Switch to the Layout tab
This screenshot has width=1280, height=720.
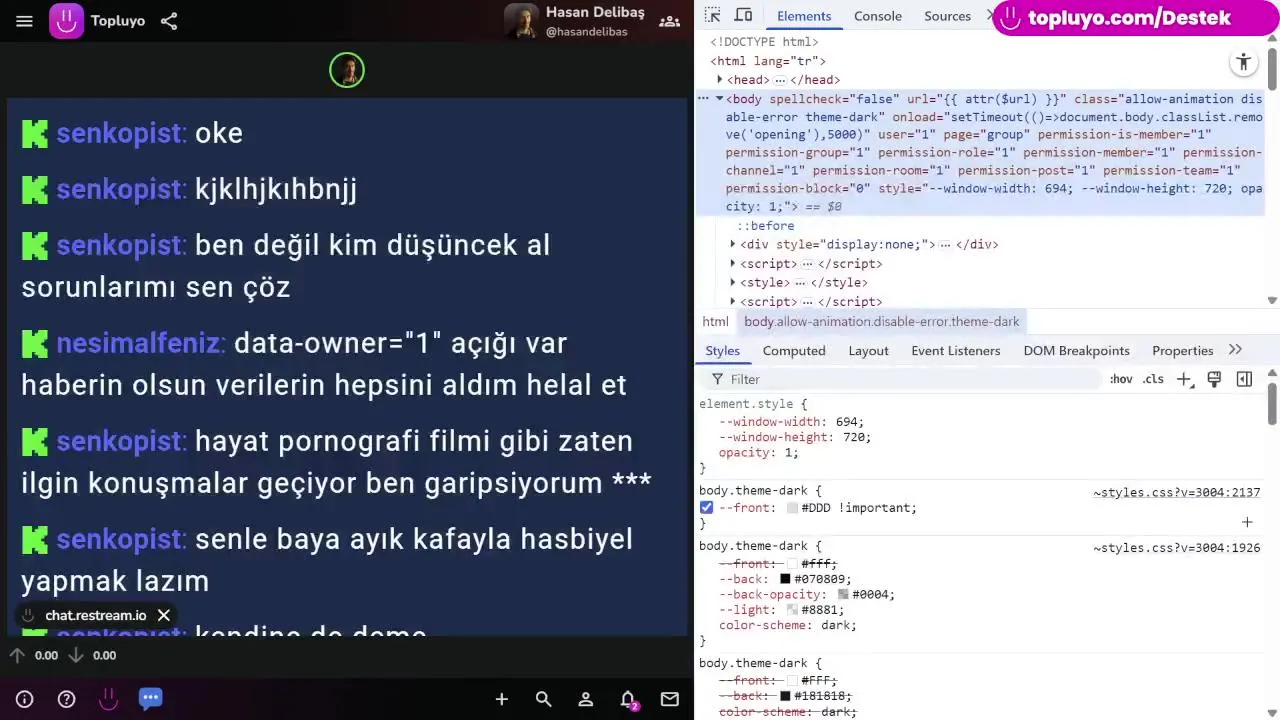coord(868,351)
